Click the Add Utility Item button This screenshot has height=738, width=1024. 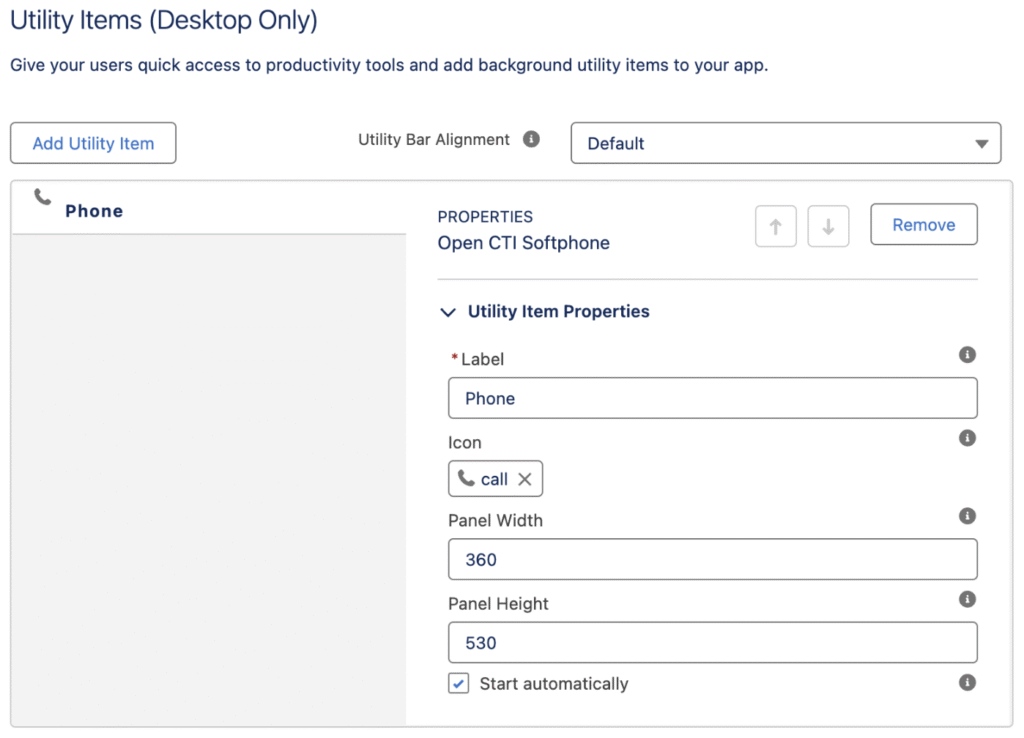pos(93,143)
